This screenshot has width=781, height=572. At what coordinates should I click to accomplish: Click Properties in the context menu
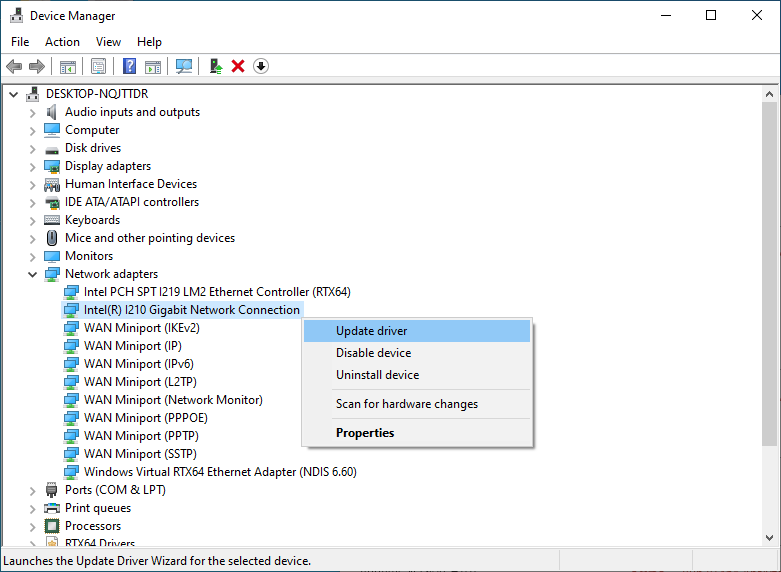[x=365, y=433]
